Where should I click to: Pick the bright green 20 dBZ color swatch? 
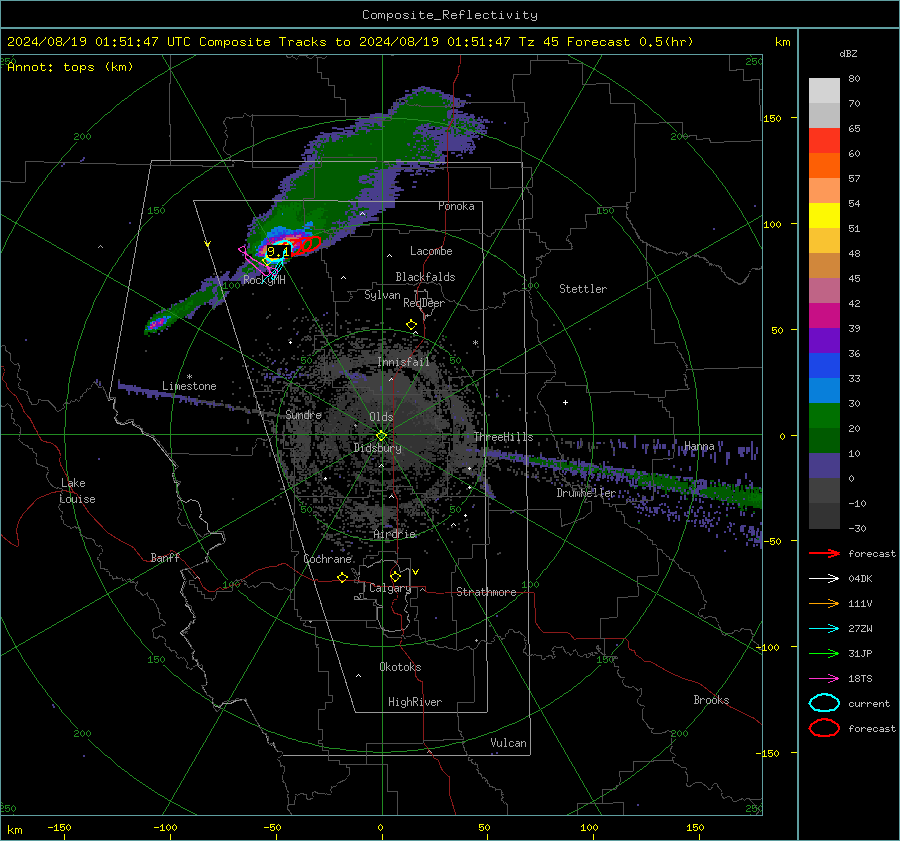pos(824,416)
